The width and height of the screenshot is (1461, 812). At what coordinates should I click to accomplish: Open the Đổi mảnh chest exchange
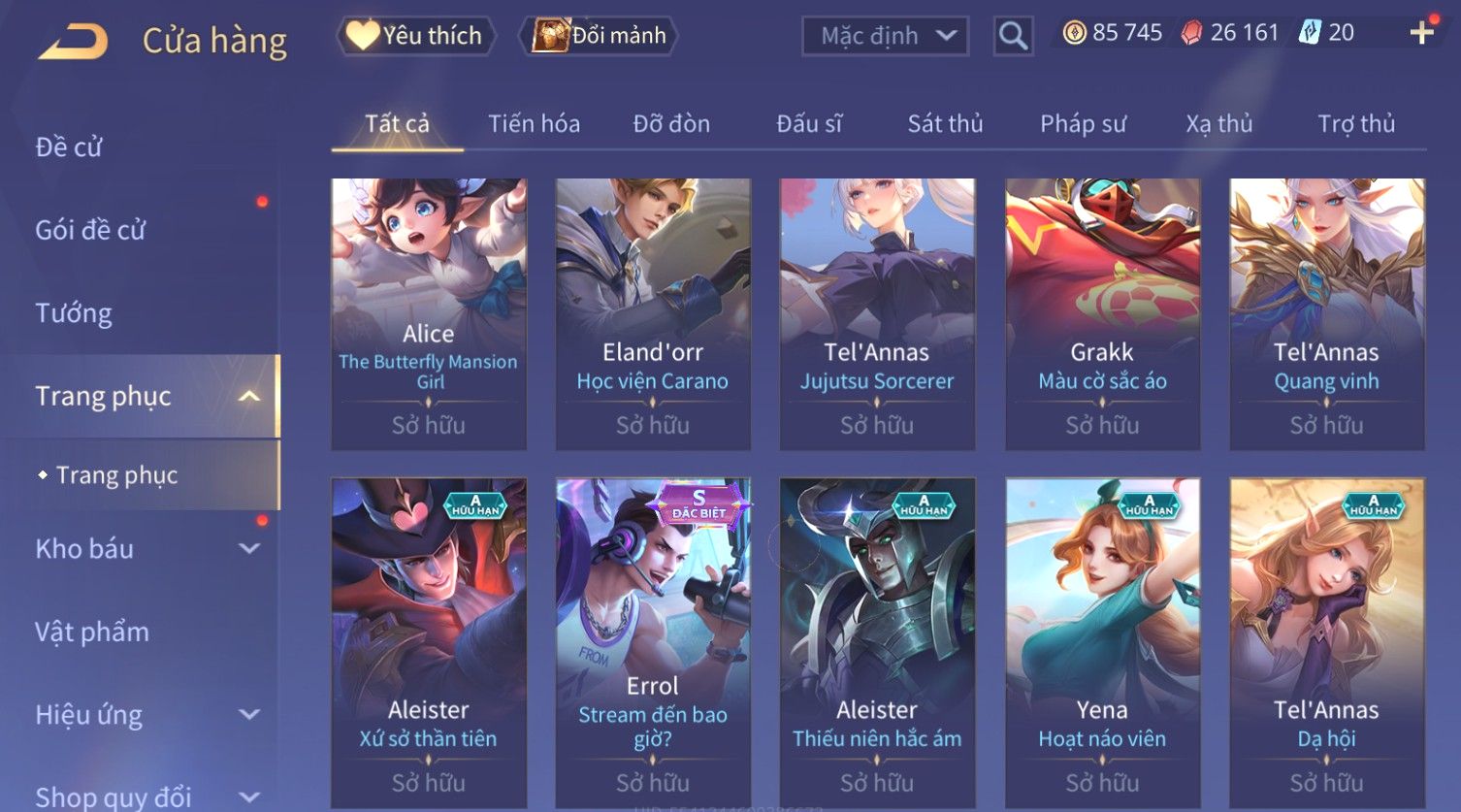pyautogui.click(x=598, y=36)
